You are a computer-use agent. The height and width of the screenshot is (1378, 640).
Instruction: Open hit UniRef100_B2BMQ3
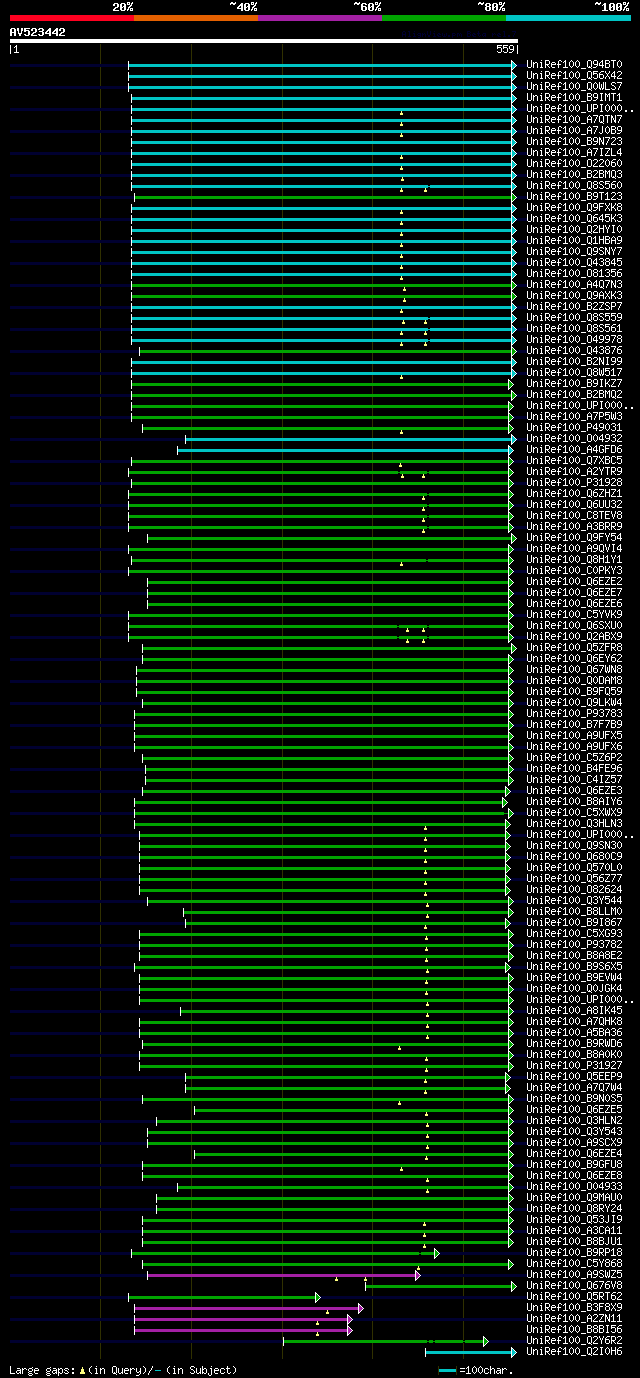coord(574,175)
